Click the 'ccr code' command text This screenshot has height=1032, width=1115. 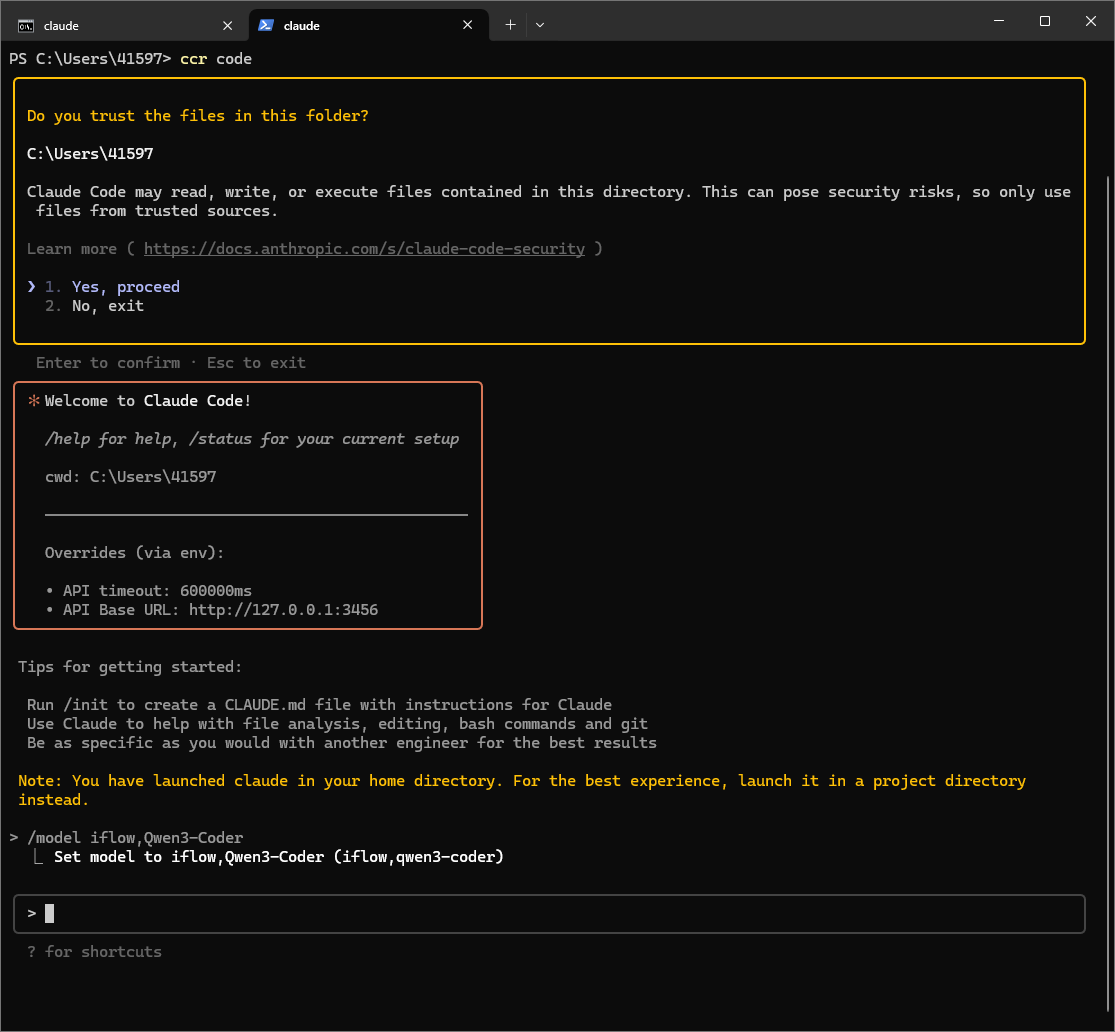(x=216, y=59)
